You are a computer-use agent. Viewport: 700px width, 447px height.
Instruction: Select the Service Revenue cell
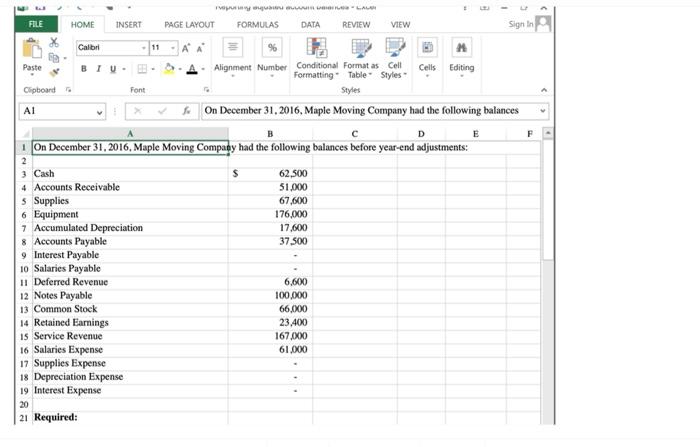[130, 336]
